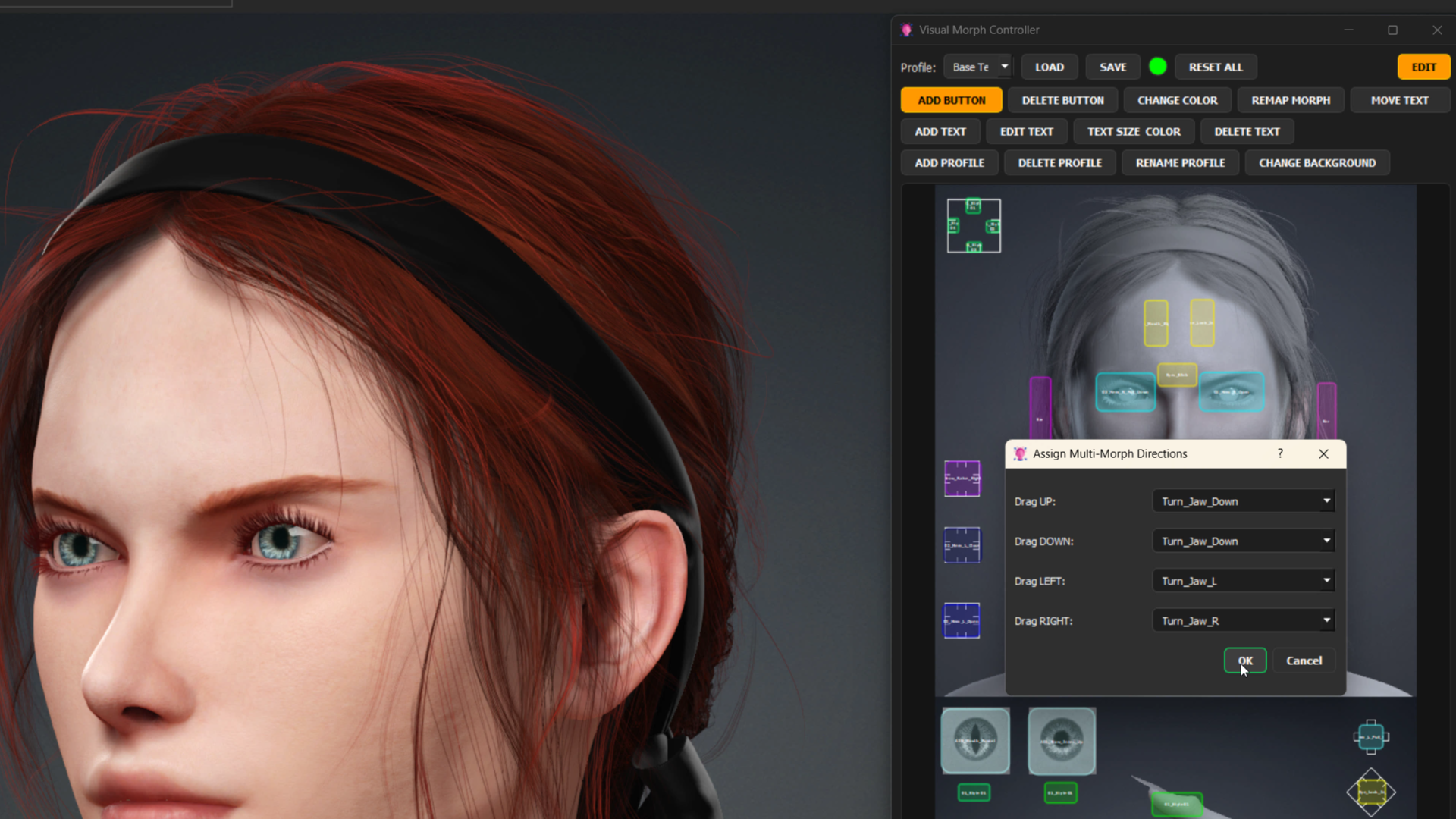Click the left yellow forehead brow button
This screenshot has width=1456, height=819.
pos(1156,323)
